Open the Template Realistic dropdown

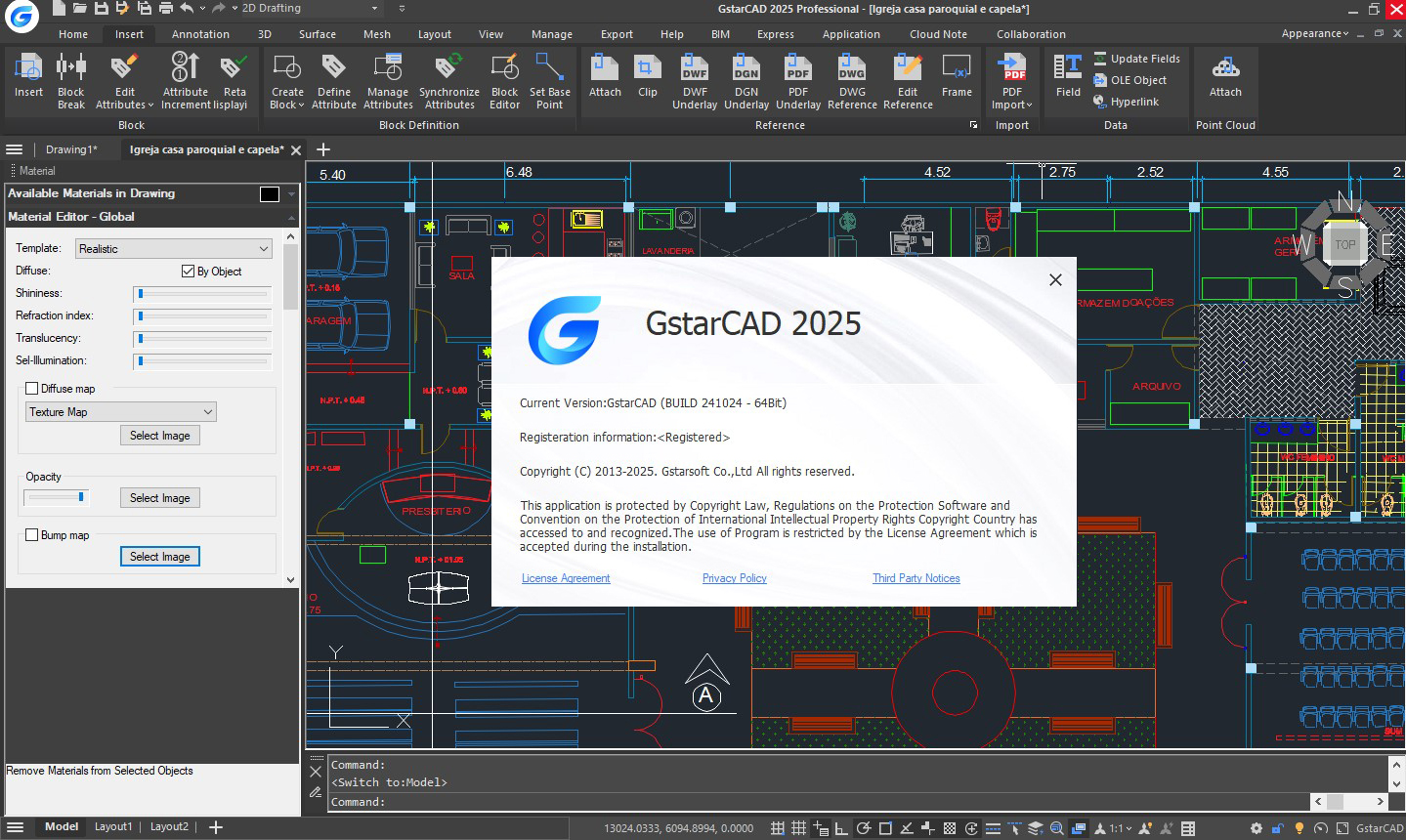click(x=174, y=249)
